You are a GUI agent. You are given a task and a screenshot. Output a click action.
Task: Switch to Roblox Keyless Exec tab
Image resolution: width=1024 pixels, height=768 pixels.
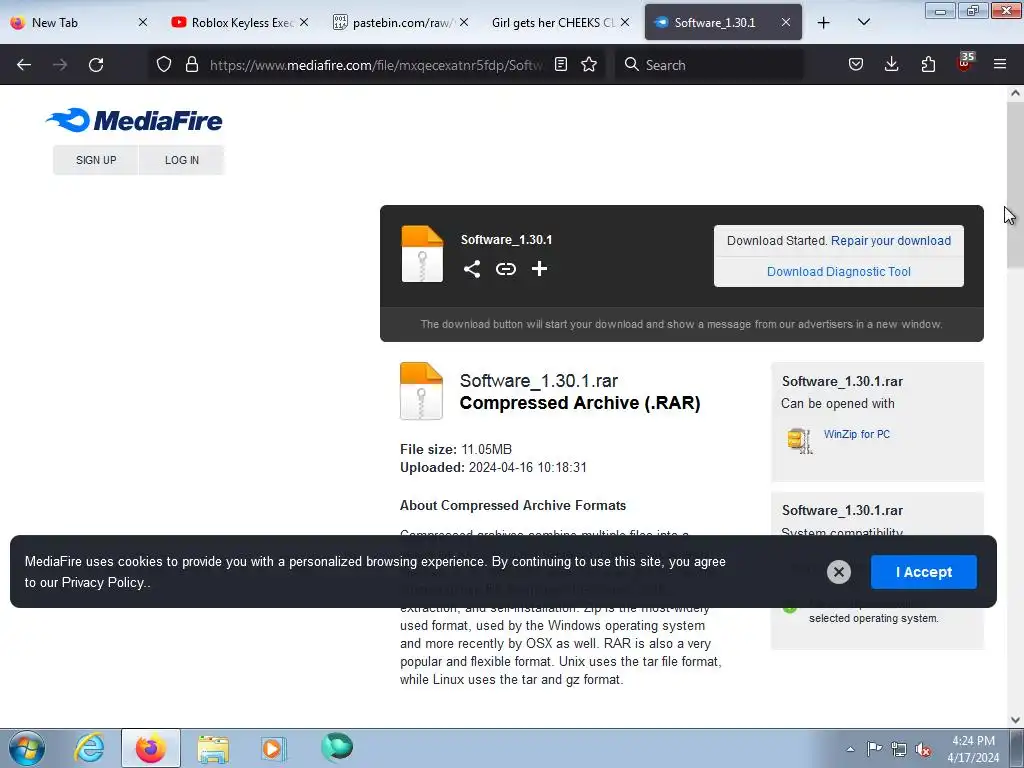click(238, 23)
